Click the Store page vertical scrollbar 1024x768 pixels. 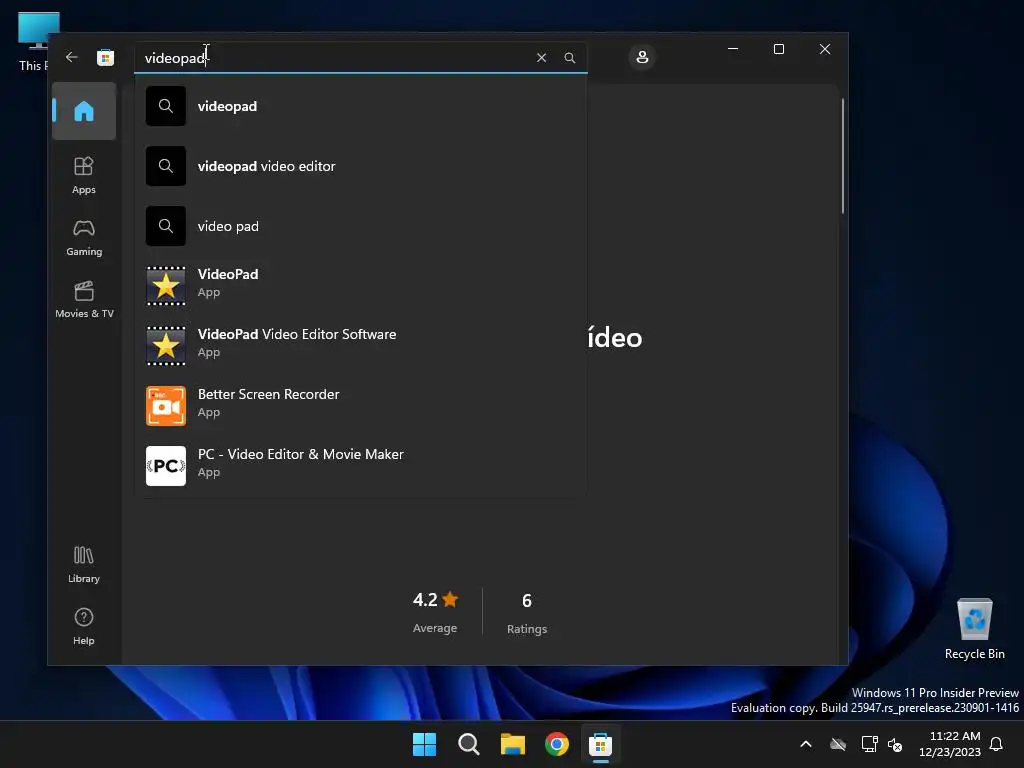click(843, 155)
